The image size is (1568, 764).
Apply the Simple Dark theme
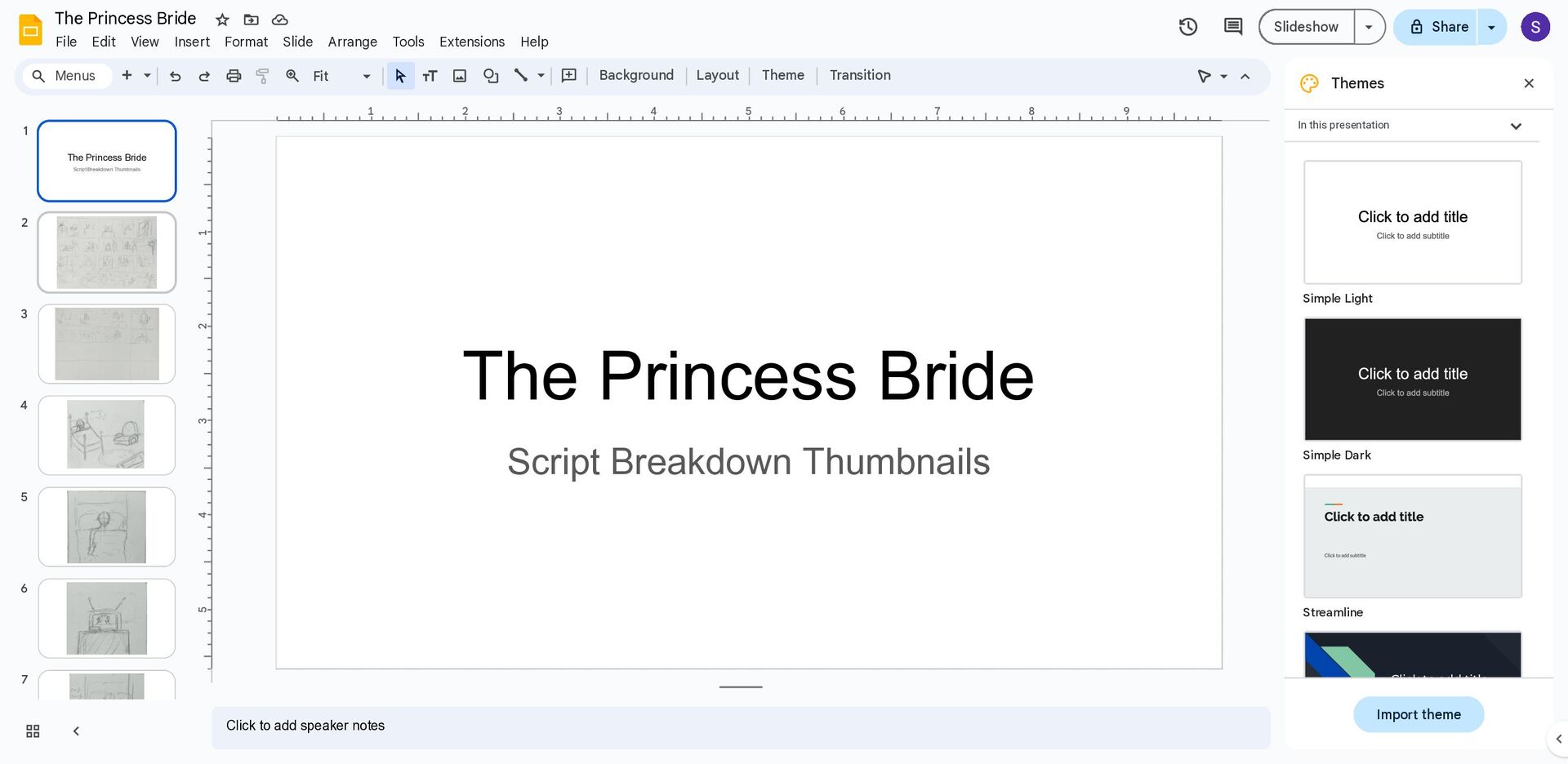pyautogui.click(x=1412, y=380)
